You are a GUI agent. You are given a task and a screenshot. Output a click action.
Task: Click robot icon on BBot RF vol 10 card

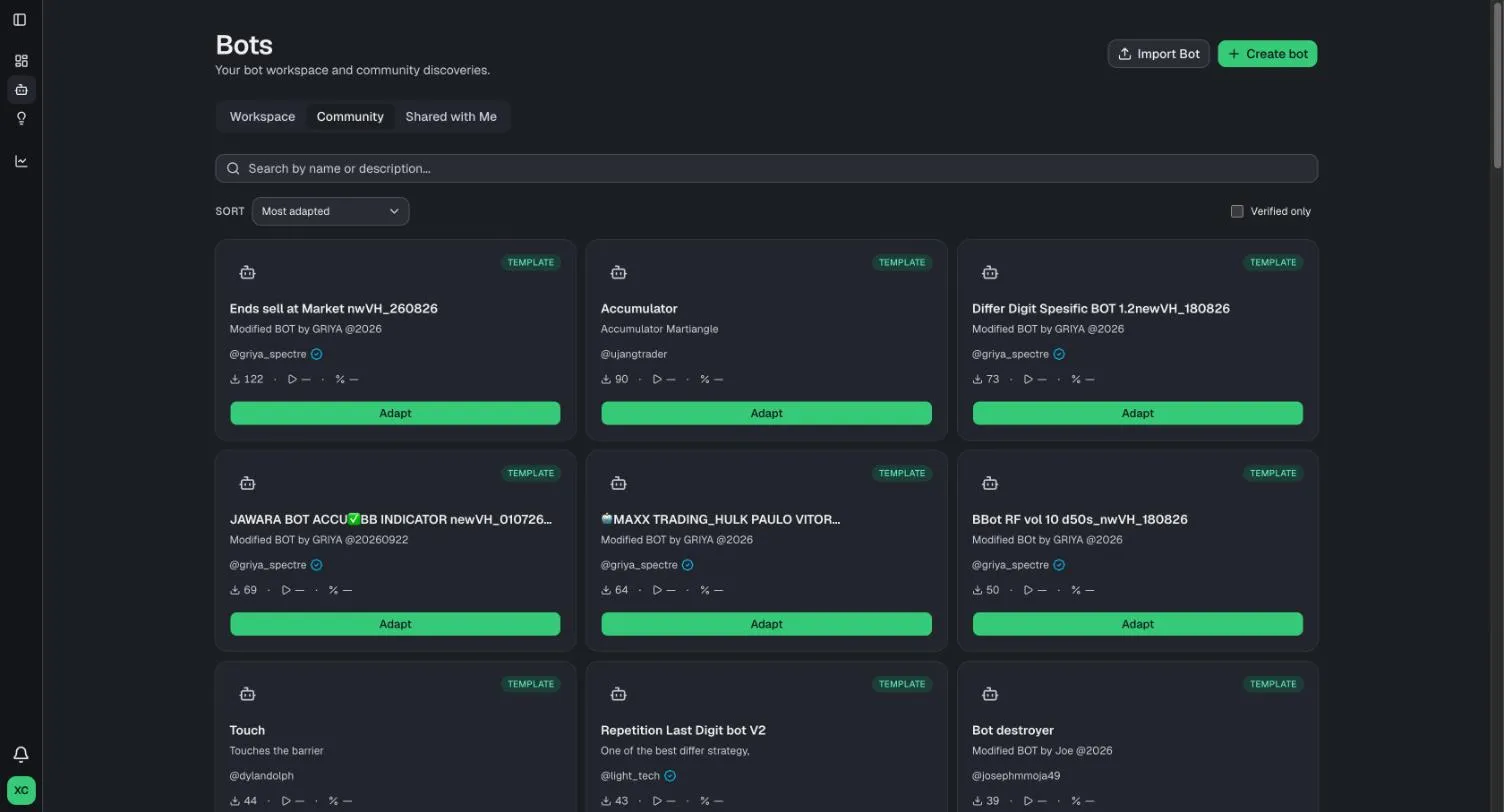click(989, 483)
